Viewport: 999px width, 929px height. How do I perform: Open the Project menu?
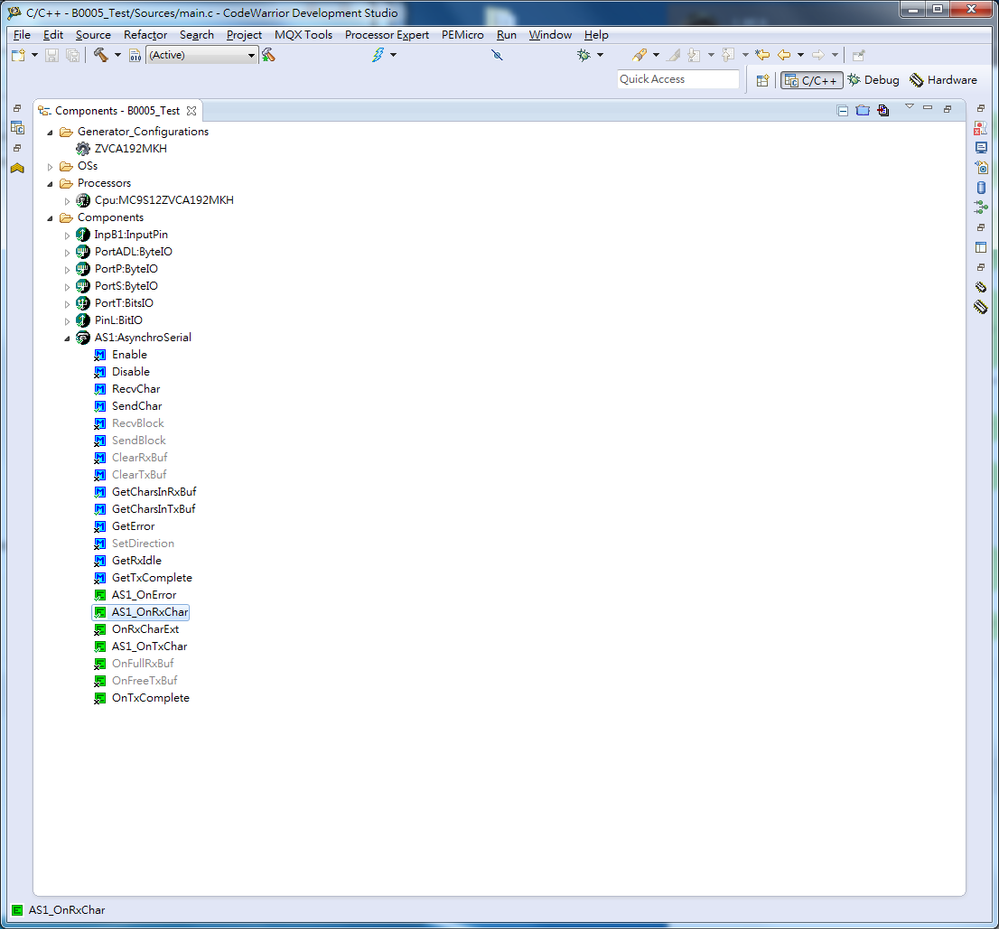click(x=244, y=35)
